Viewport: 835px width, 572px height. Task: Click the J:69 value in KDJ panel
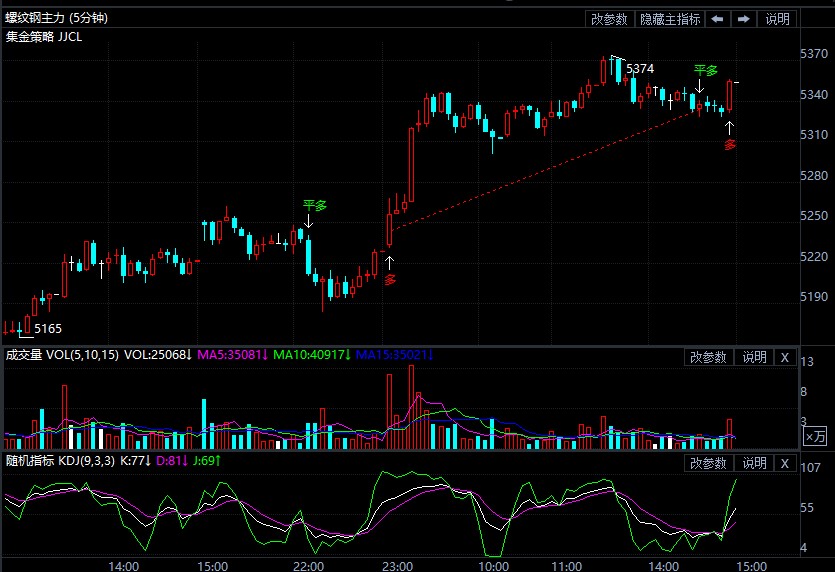(207, 461)
